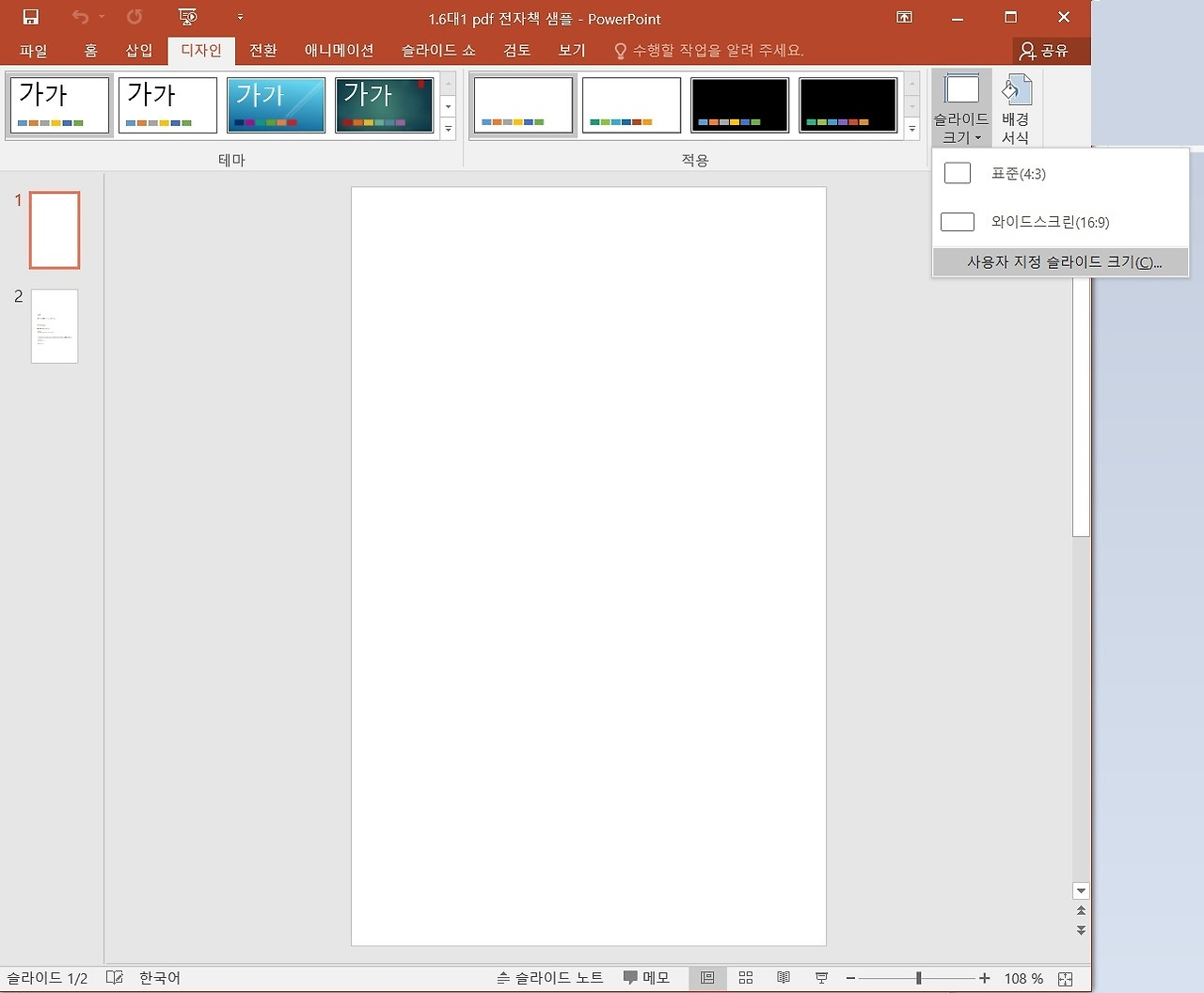1204x993 pixels.
Task: Apply the first white Office theme
Action: [60, 105]
